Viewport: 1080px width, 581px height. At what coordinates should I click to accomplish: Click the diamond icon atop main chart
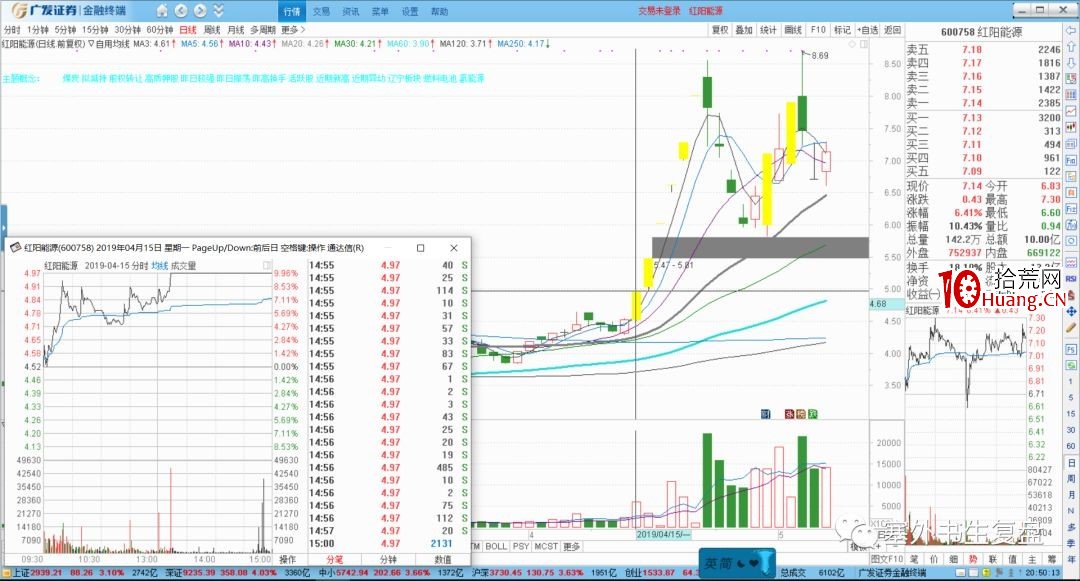852,44
